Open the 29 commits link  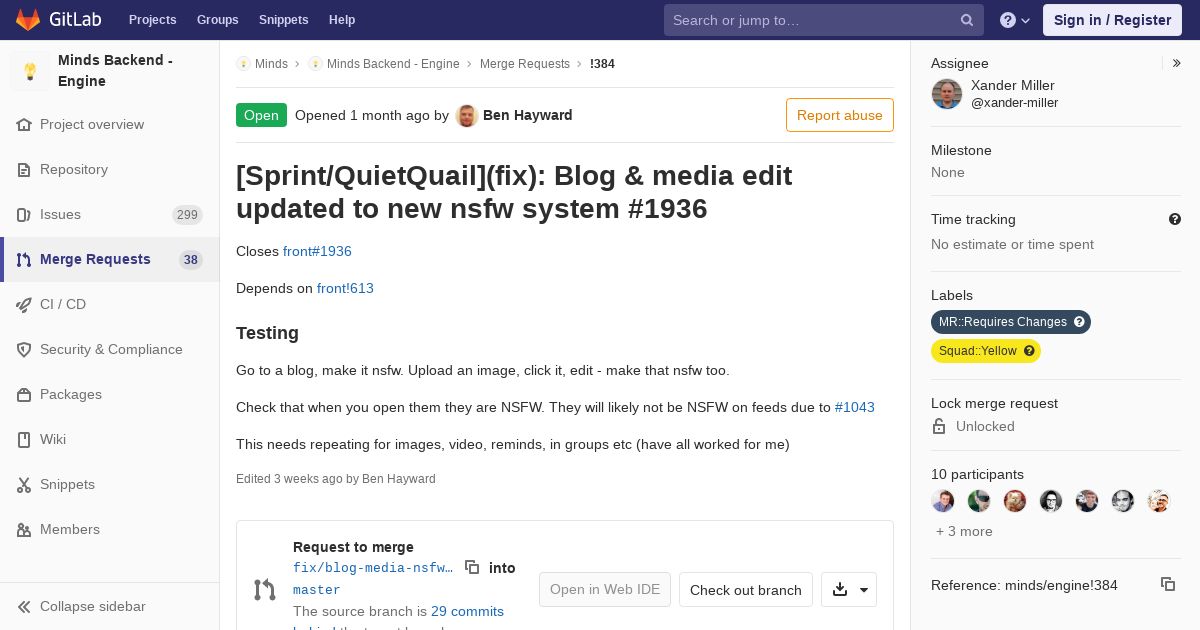(x=467, y=611)
